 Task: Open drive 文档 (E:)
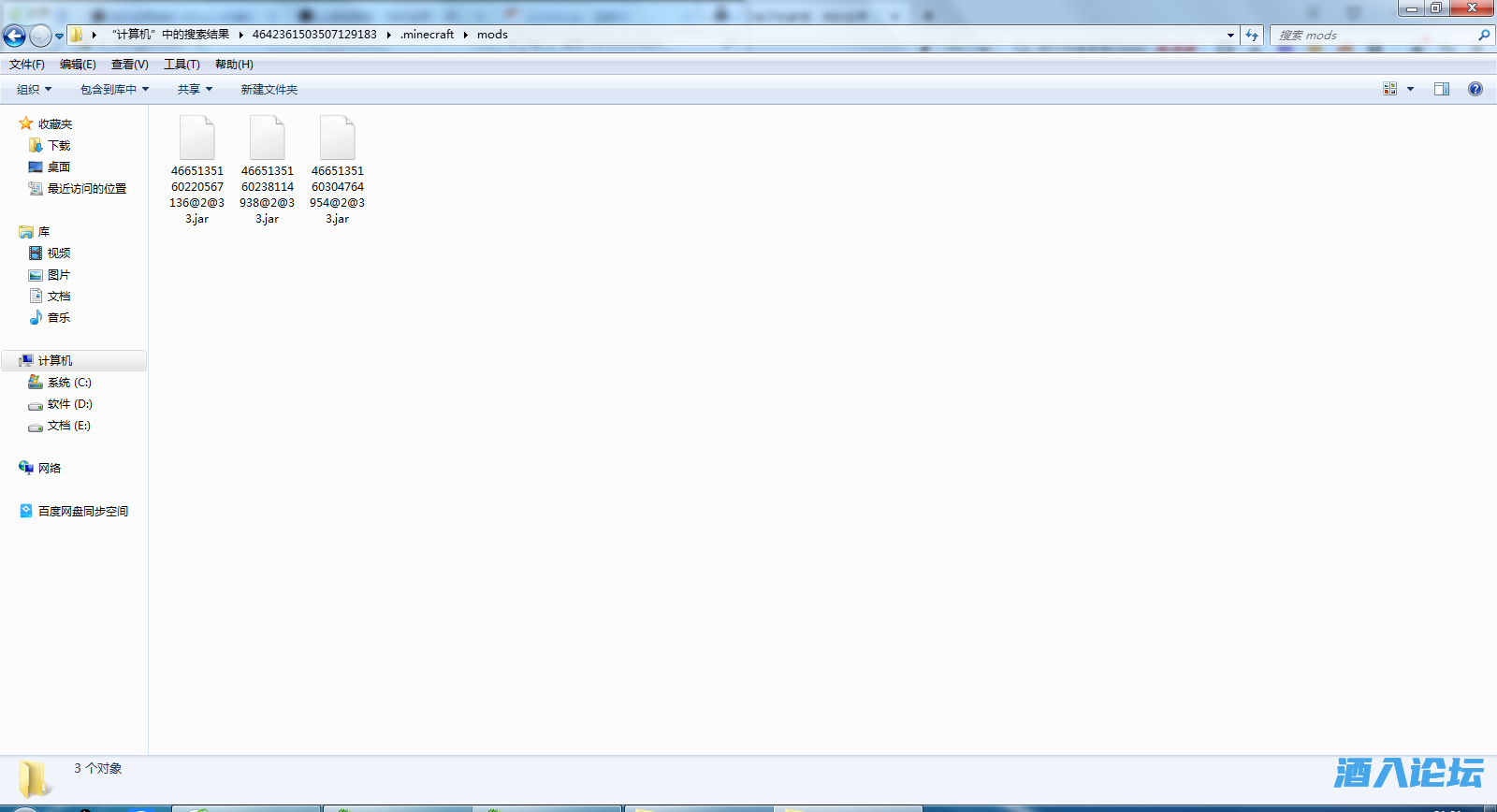pos(69,426)
